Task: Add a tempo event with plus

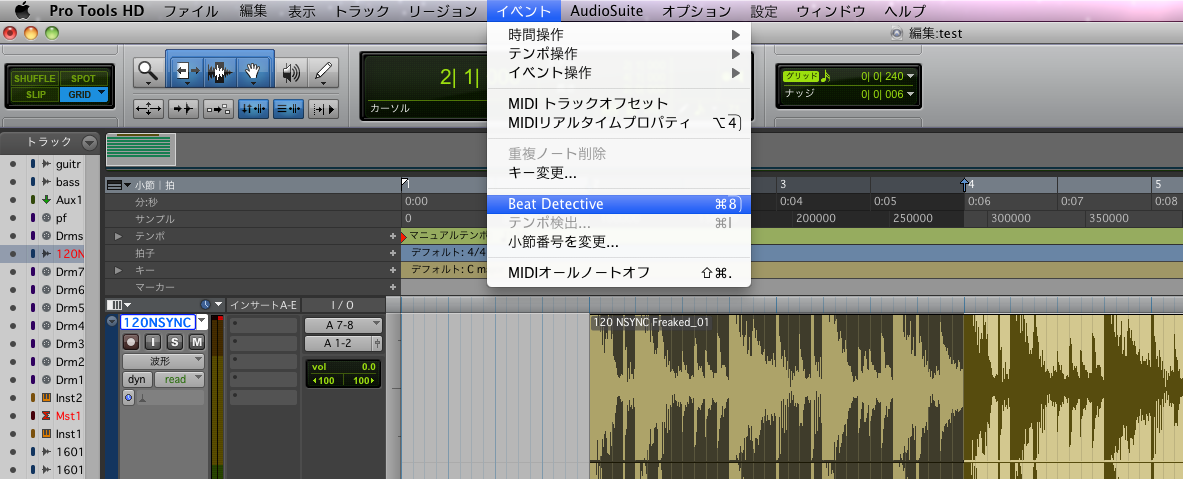Action: click(392, 236)
